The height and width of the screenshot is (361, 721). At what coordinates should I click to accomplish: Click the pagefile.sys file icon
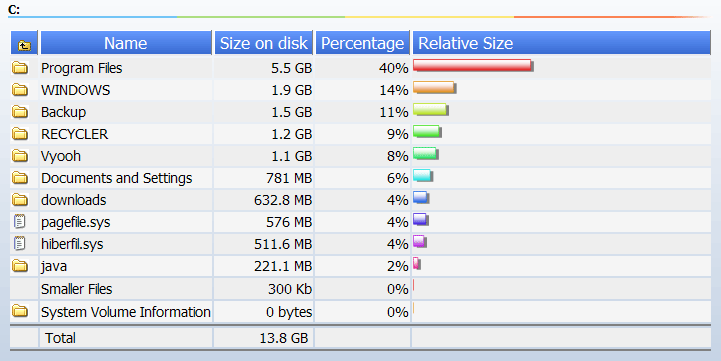point(19,222)
